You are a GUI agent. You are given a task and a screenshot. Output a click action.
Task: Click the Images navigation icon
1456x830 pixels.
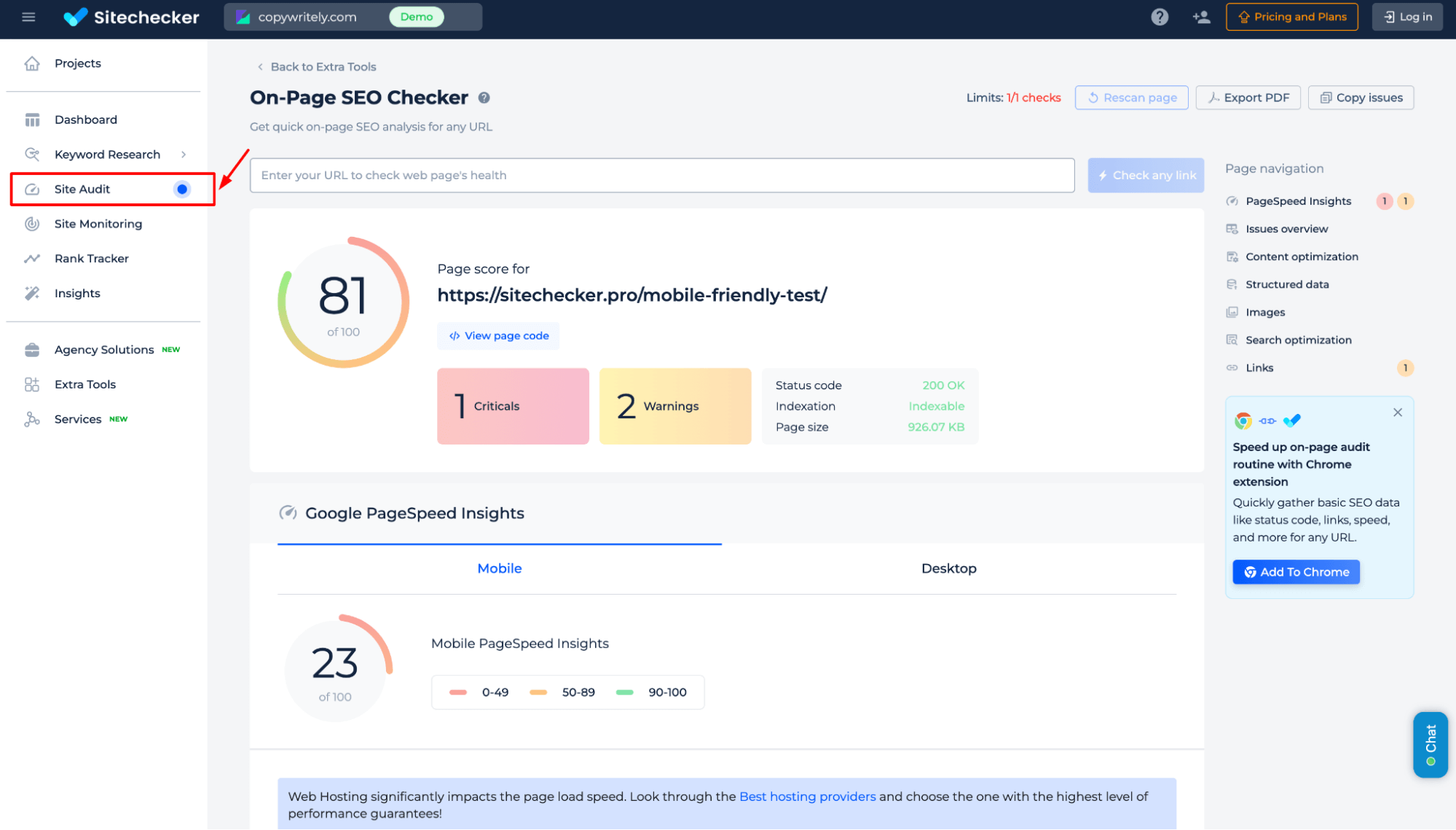1232,312
